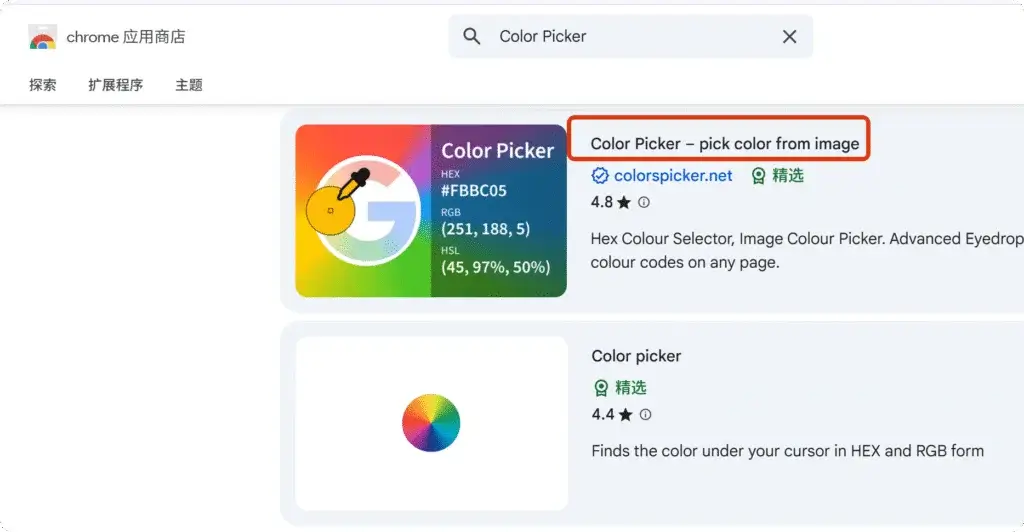This screenshot has width=1024, height=532.
Task: Click the blue verified badge beside colorspicker.net
Action: tap(600, 176)
